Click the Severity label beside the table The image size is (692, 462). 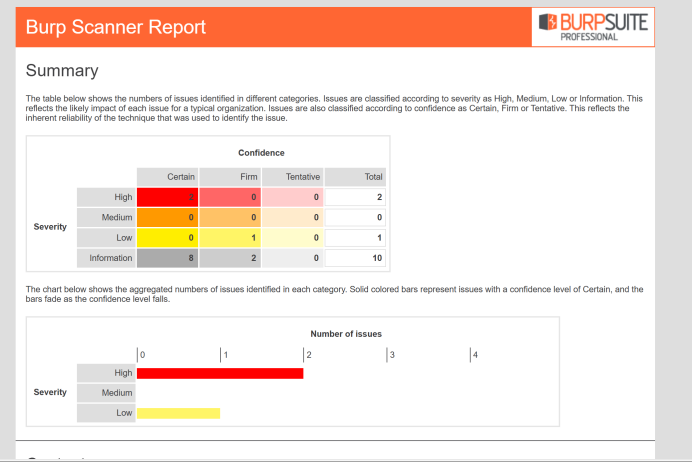[50, 227]
